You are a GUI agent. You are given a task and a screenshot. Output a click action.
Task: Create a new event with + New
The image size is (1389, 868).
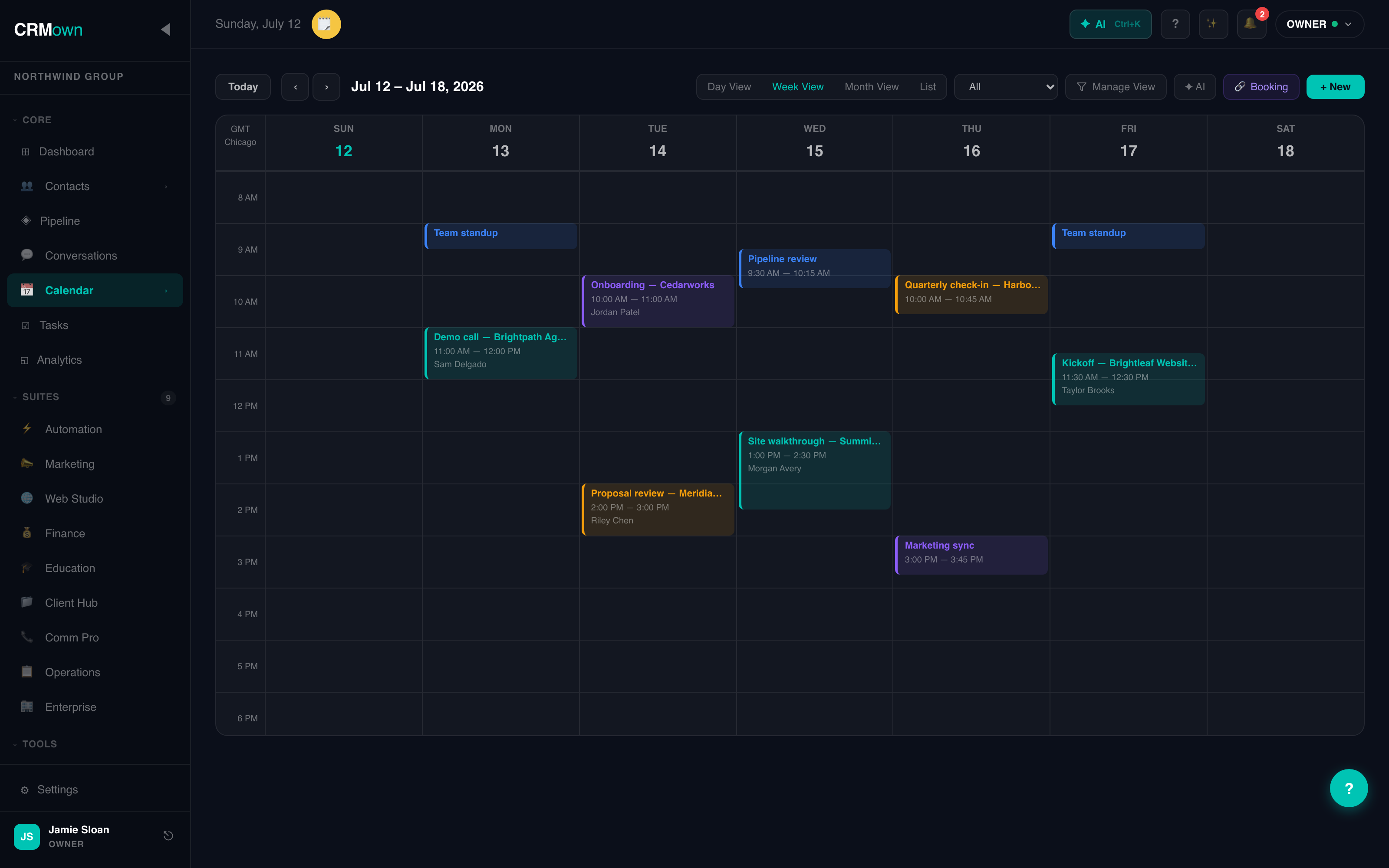1335,87
